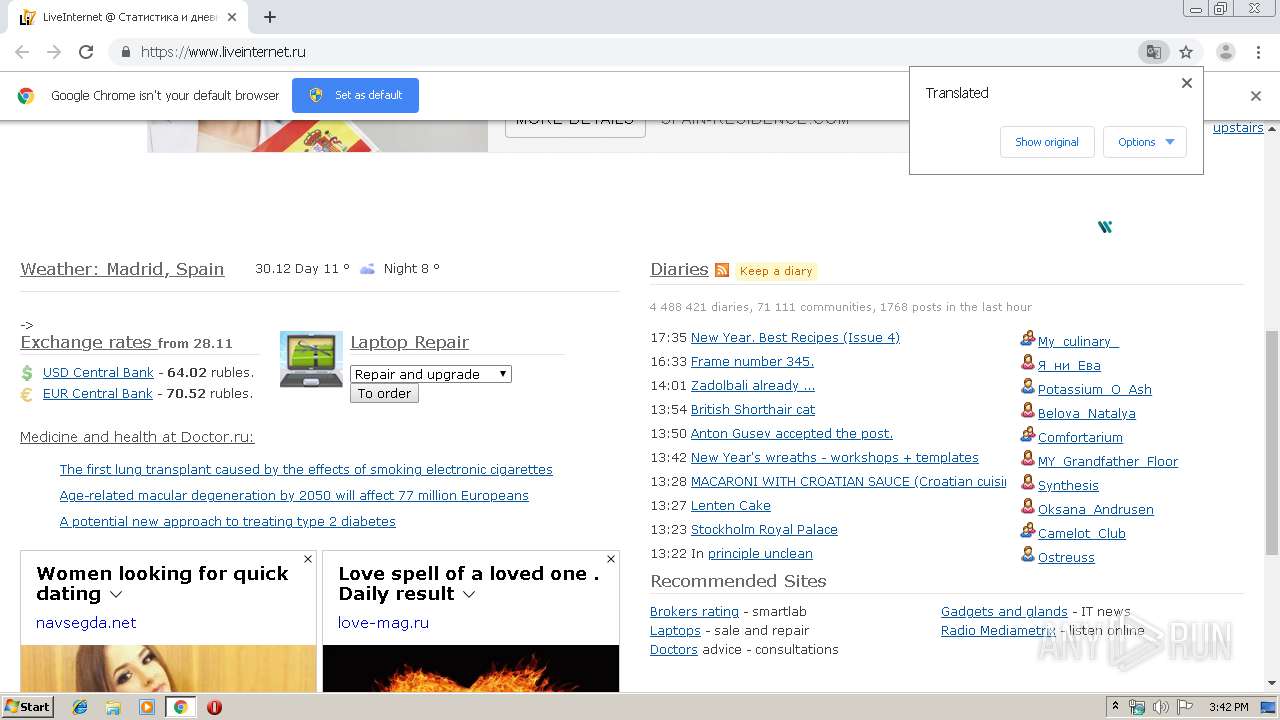This screenshot has width=1280, height=720.
Task: Open the Oksana_Andrusen profile link
Action: tap(1096, 510)
